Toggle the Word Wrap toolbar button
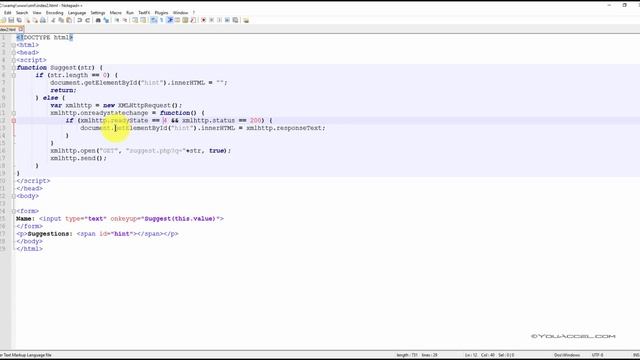The height and width of the screenshot is (360, 640). pos(153,20)
